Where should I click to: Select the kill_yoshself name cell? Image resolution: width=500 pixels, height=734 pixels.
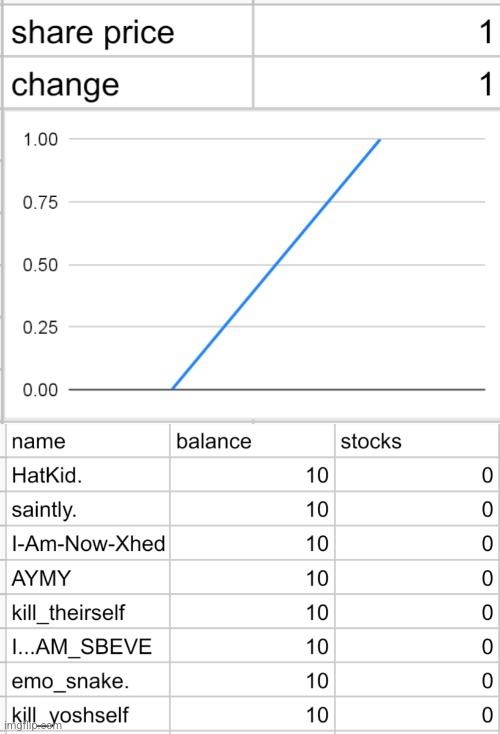(x=88, y=715)
